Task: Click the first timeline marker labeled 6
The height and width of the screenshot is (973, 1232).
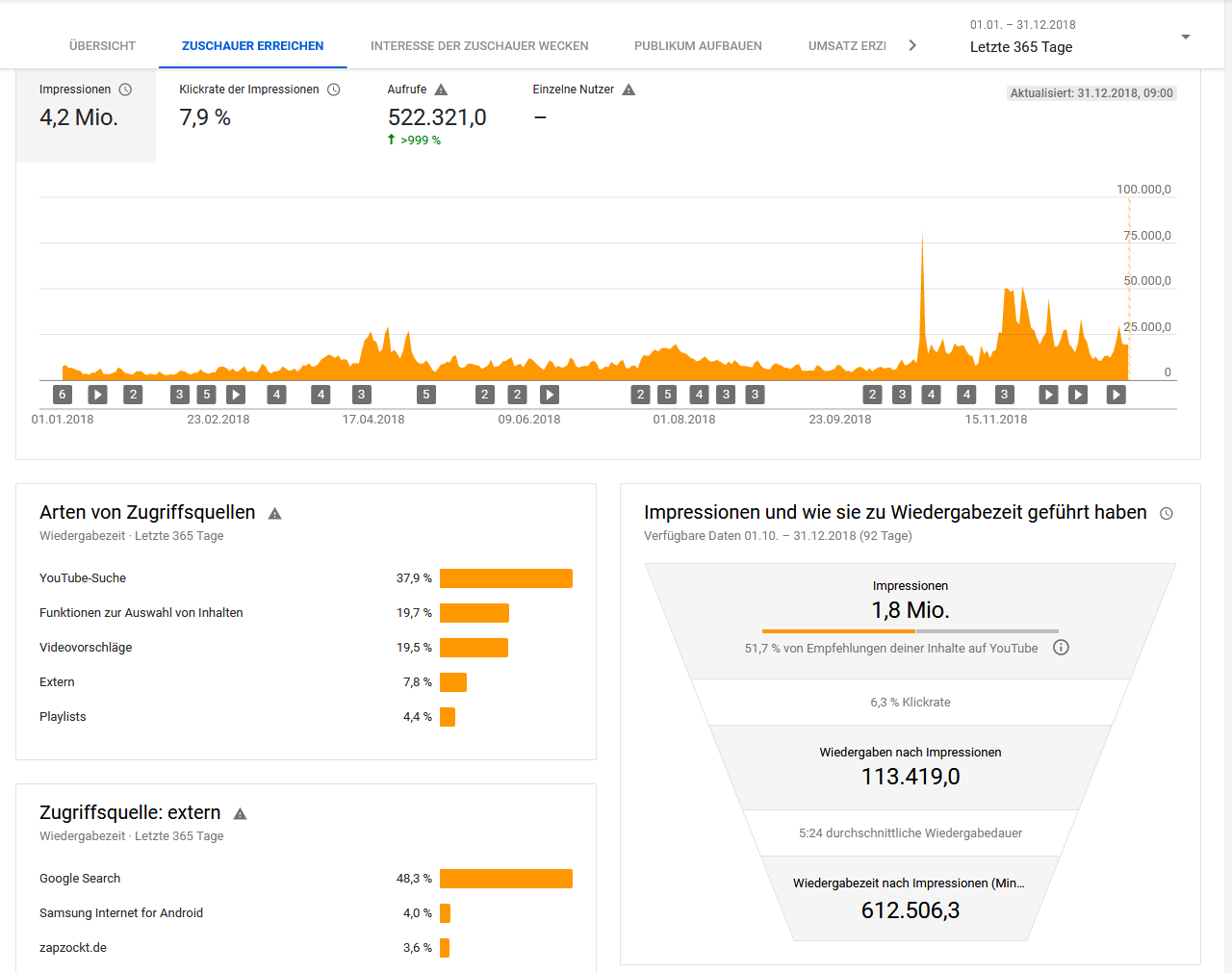Action: [x=63, y=395]
